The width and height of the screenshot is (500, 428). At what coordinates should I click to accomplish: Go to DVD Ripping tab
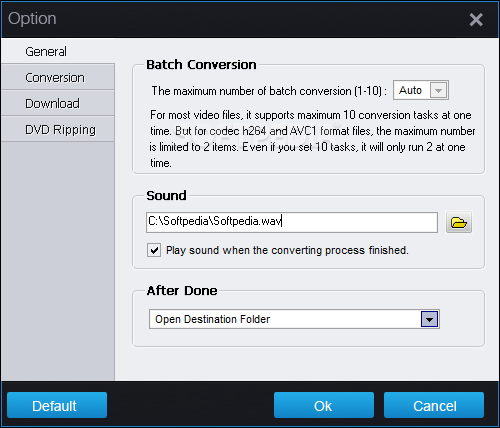pos(58,129)
